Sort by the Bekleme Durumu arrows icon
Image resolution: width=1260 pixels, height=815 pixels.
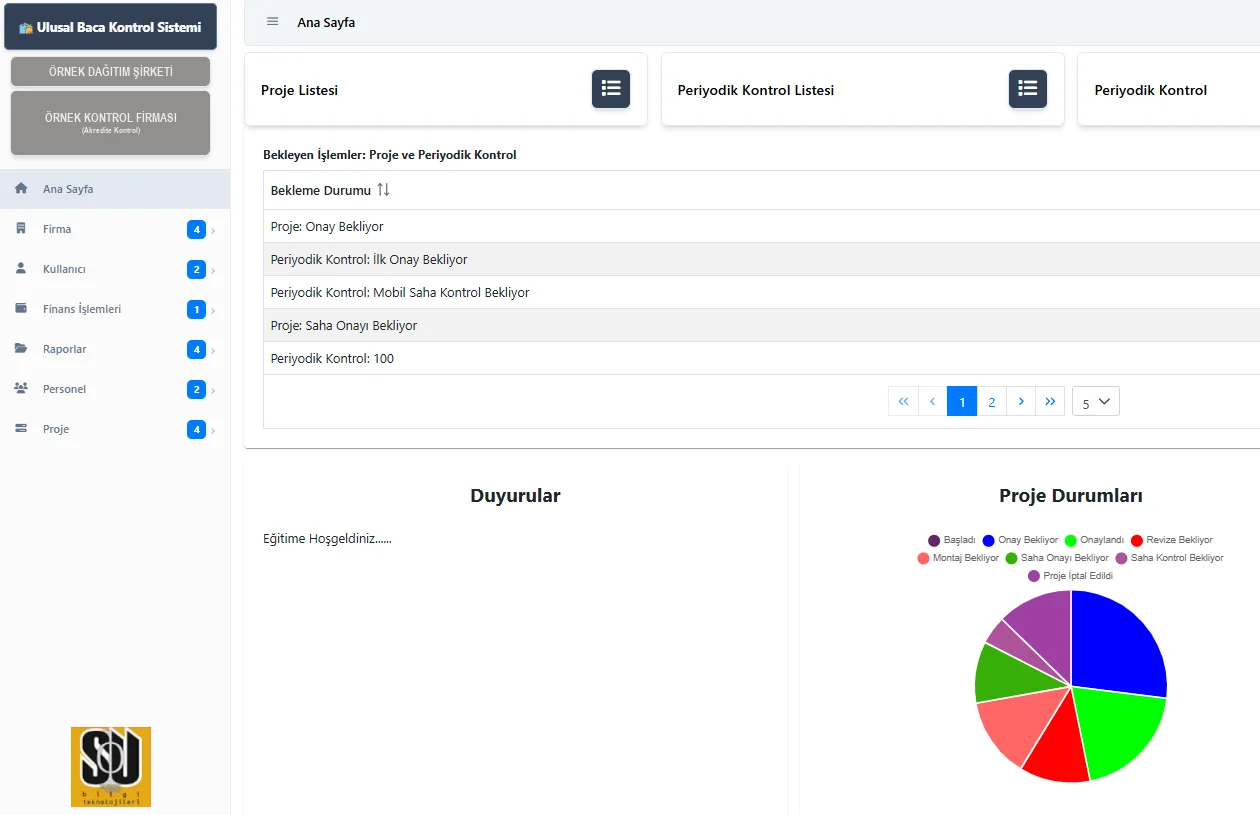[x=383, y=190]
